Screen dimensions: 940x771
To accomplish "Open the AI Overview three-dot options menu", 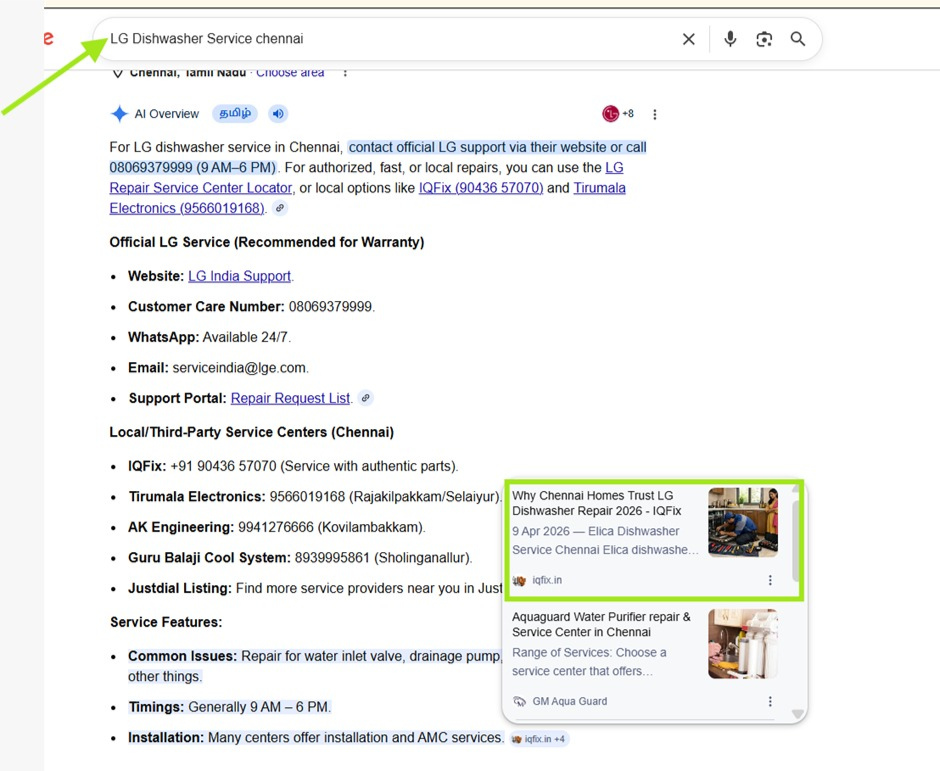I will click(655, 114).
